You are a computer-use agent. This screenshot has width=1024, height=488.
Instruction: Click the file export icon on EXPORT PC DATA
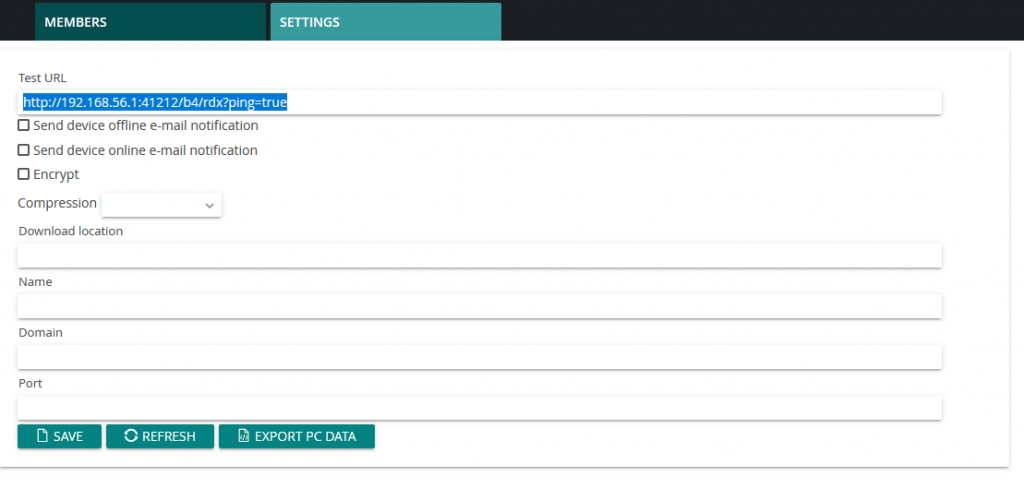[x=244, y=436]
